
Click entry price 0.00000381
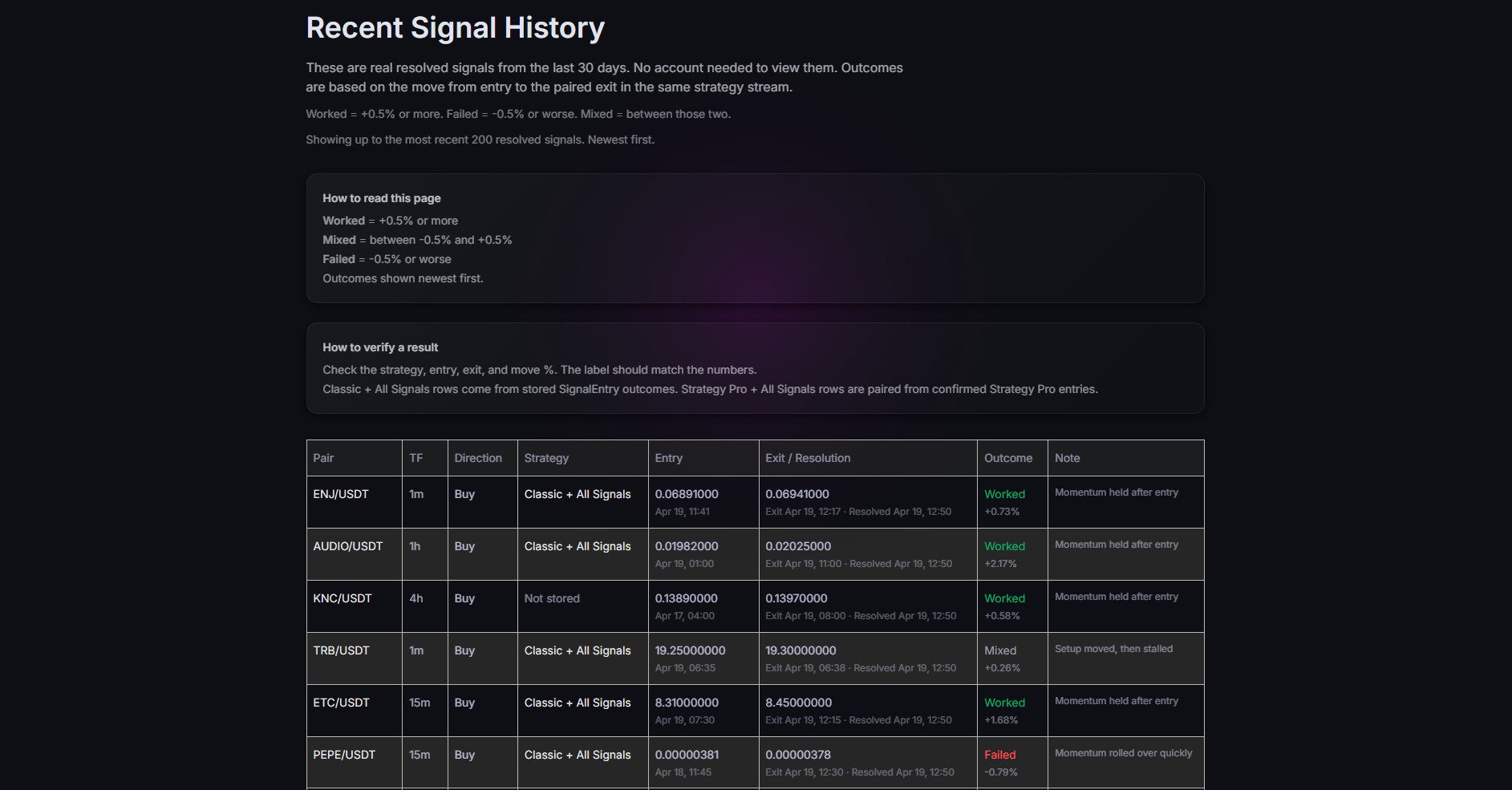687,755
